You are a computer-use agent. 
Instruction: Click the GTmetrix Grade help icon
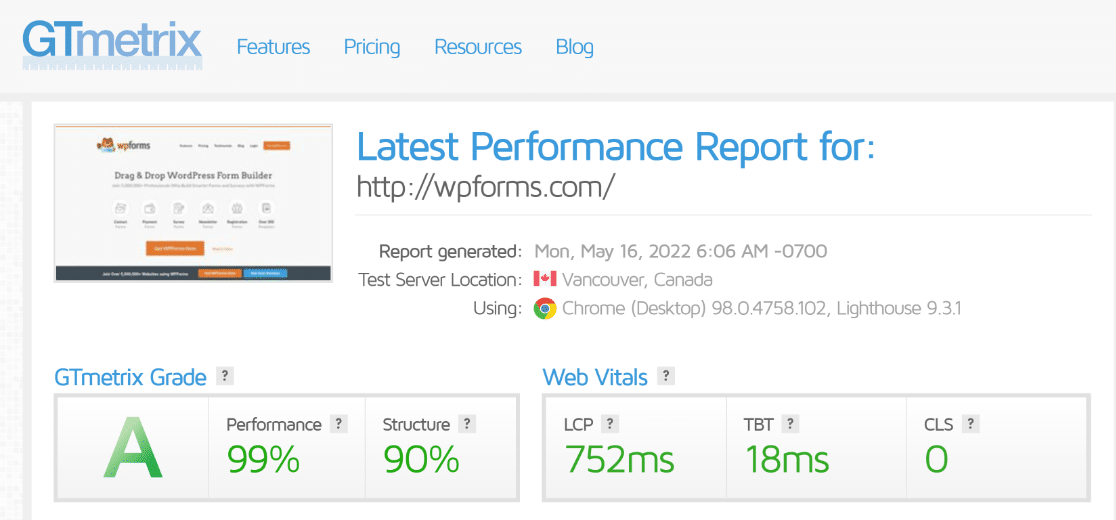tap(225, 376)
